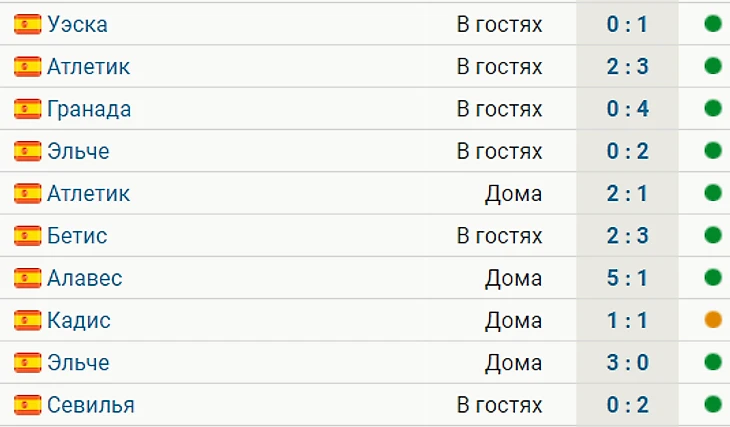Open the 1 : 1 draw score

[627, 320]
